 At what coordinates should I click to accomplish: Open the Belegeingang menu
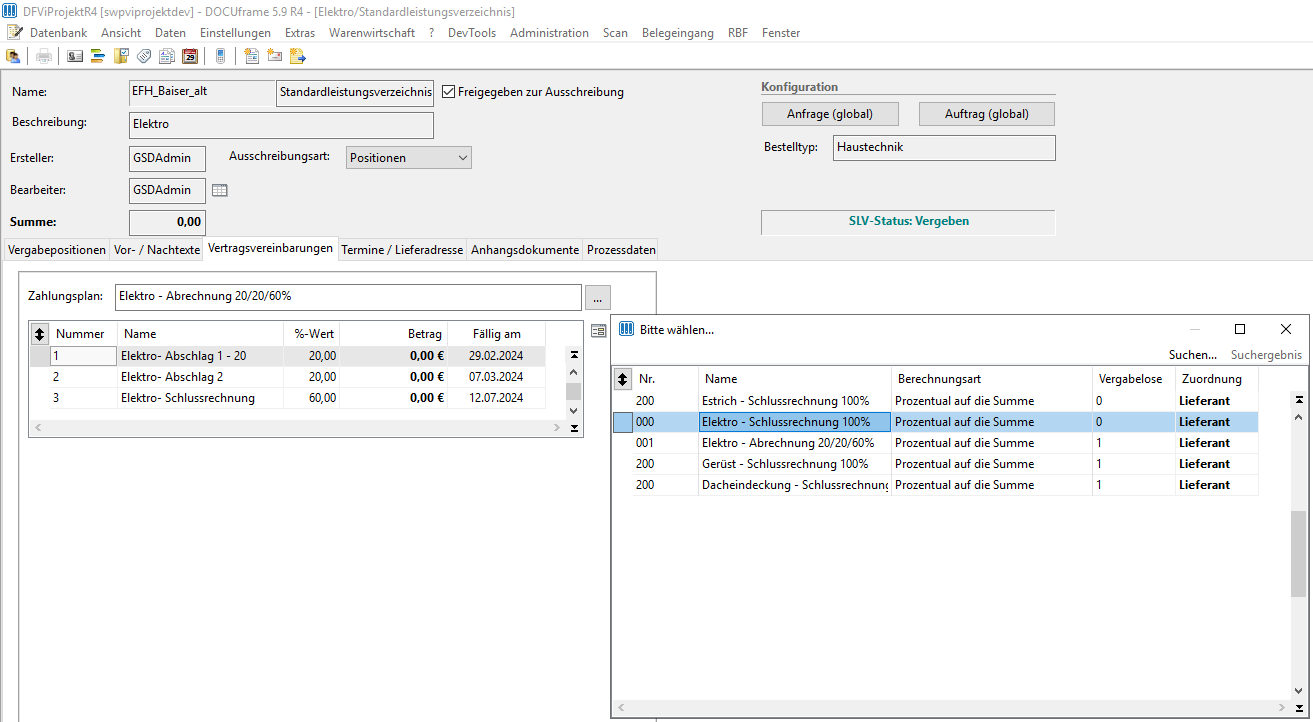tap(678, 33)
